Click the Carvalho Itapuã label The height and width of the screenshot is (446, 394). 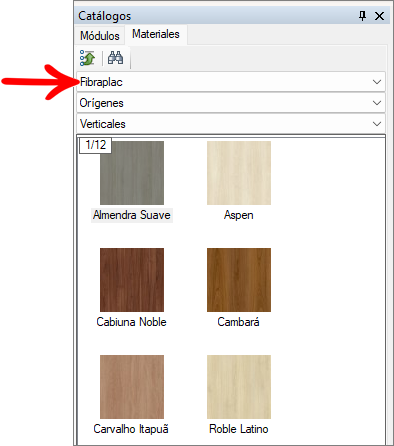click(131, 429)
